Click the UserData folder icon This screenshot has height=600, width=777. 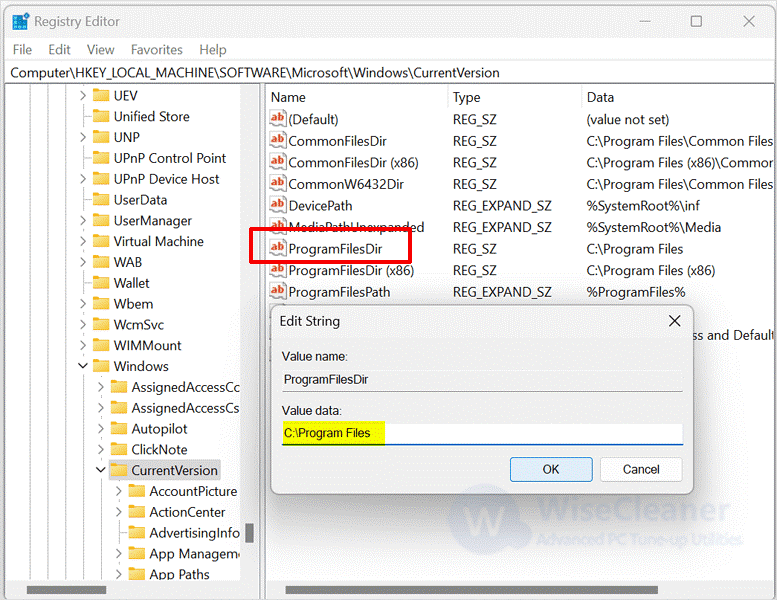click(x=101, y=199)
